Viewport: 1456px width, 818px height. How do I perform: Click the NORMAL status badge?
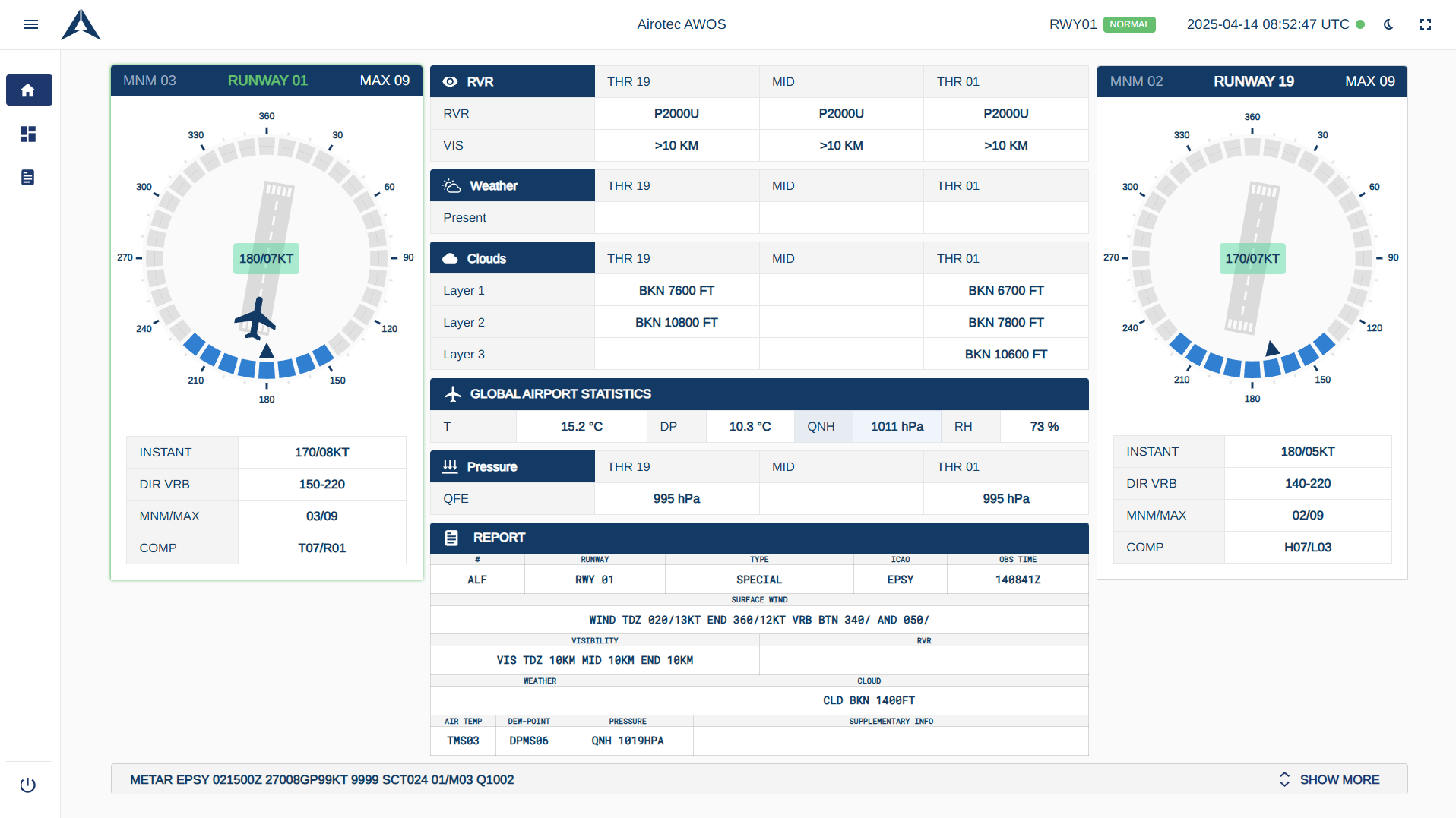point(1129,24)
